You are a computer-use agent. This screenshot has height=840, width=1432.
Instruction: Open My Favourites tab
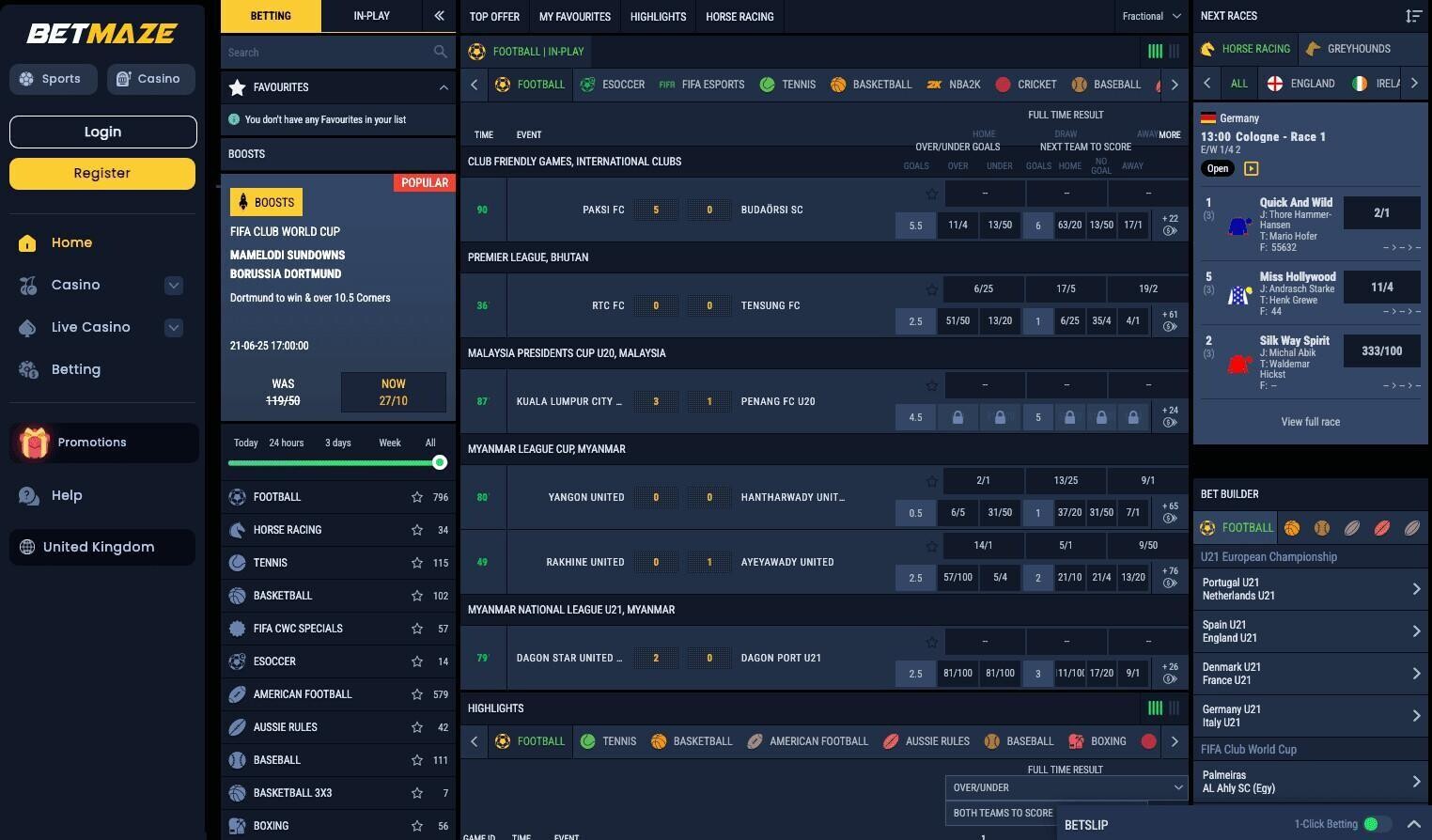[575, 17]
